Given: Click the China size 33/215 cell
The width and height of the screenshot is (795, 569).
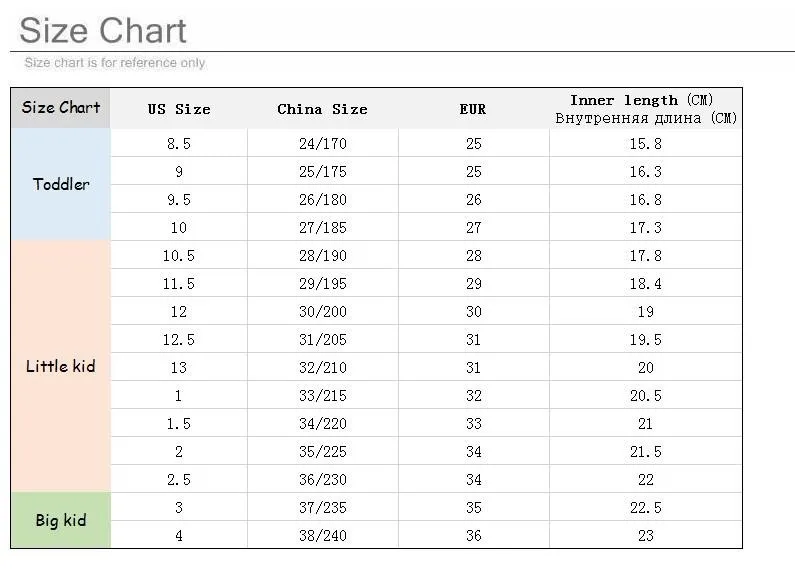Looking at the screenshot, I should pos(322,396).
